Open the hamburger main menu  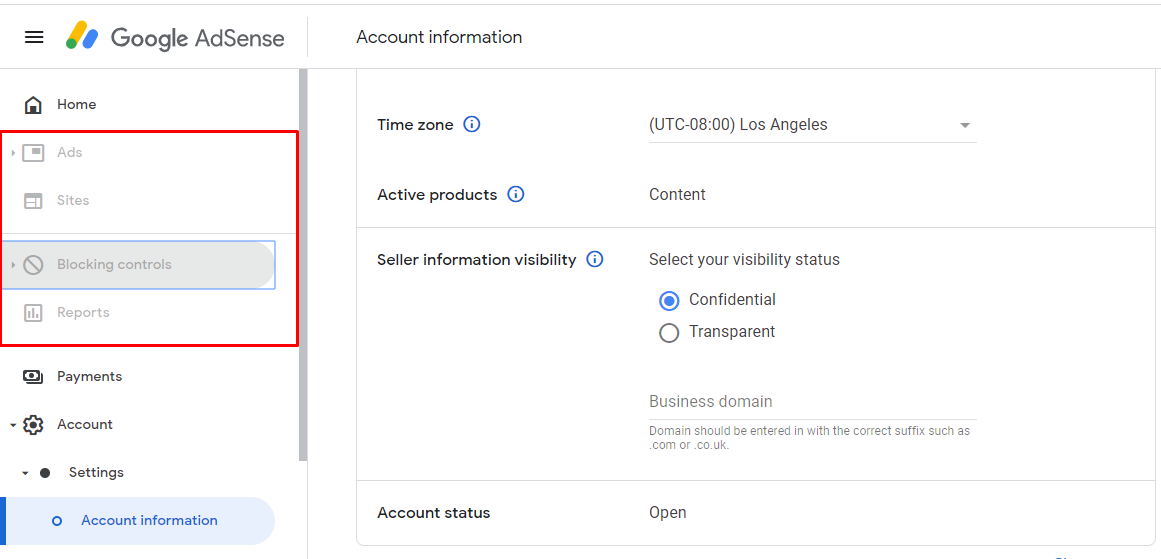(x=34, y=37)
